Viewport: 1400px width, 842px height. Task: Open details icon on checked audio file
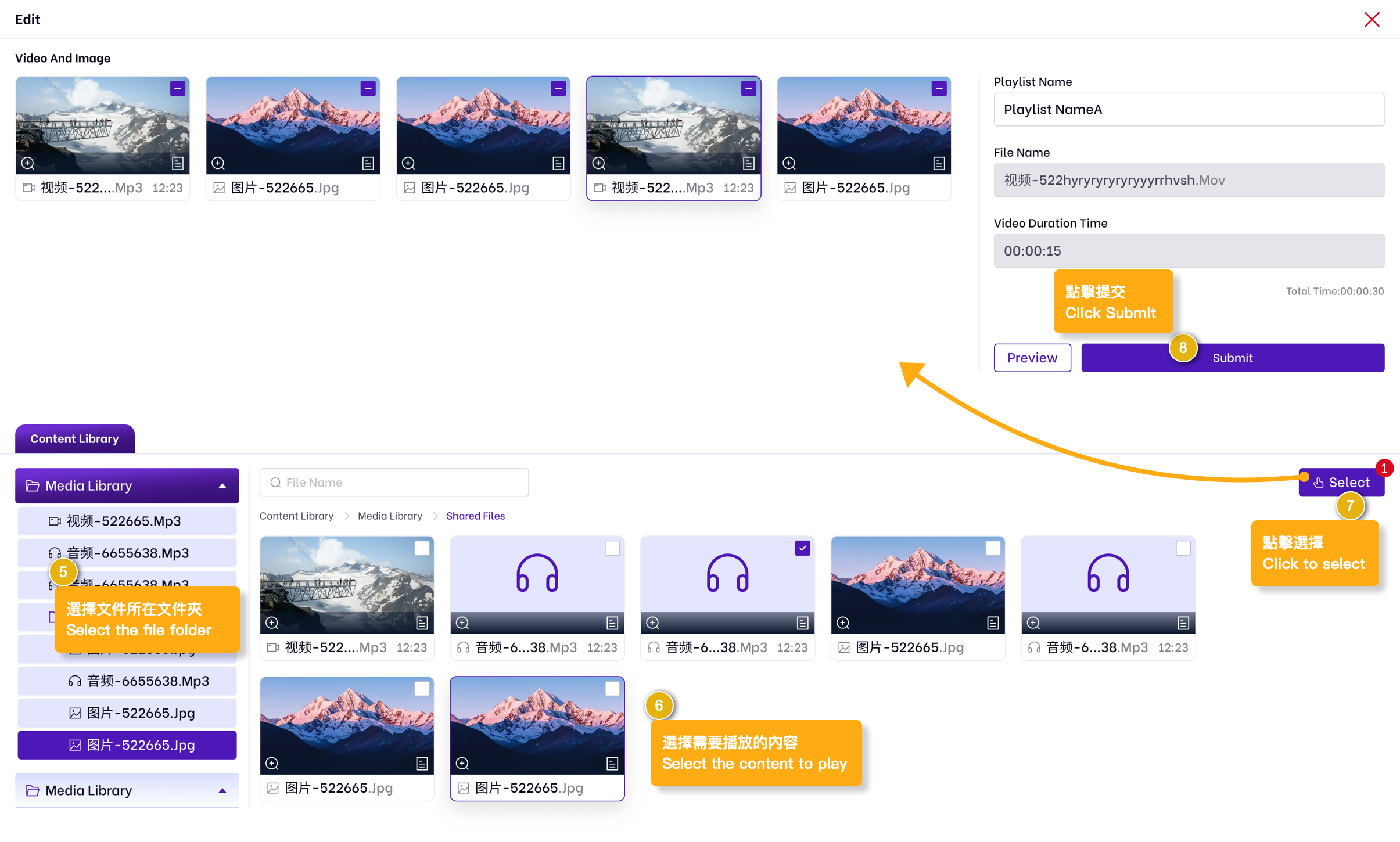click(802, 623)
